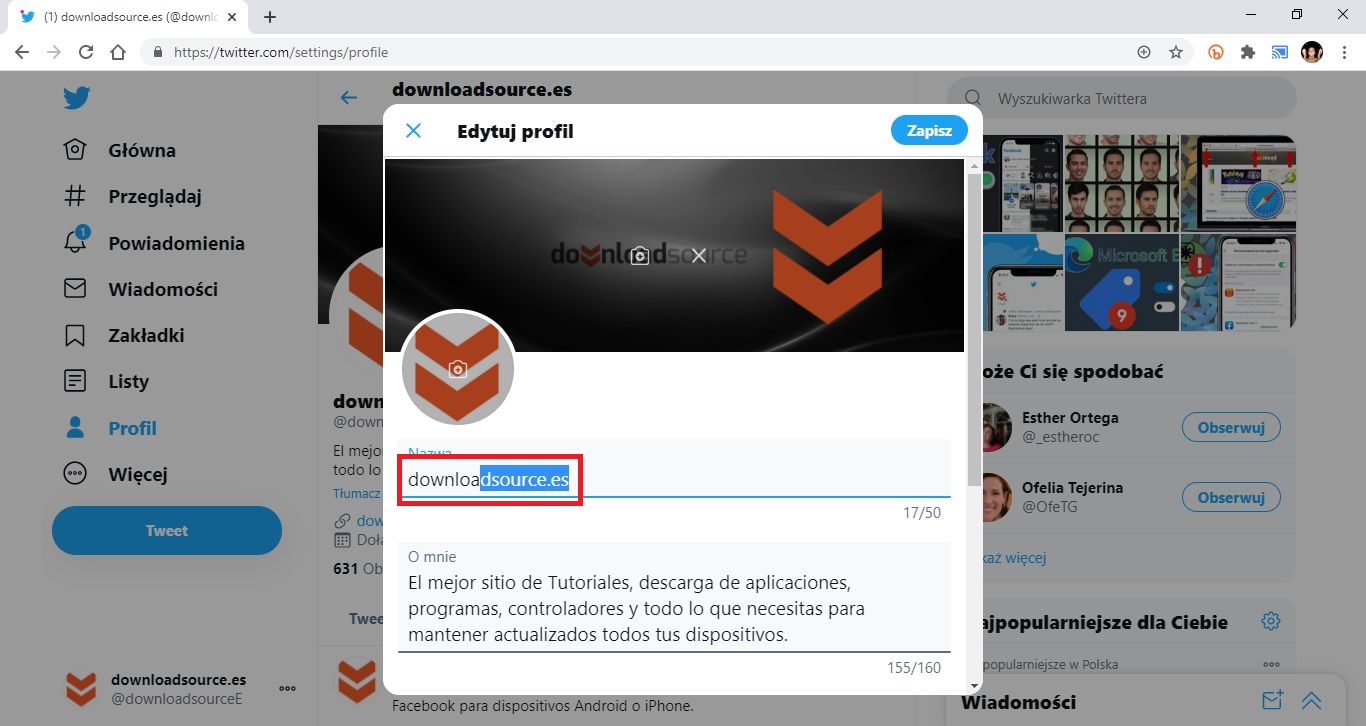Open account menu dots near downloadsourceE
The height and width of the screenshot is (726, 1366).
pyautogui.click(x=288, y=688)
